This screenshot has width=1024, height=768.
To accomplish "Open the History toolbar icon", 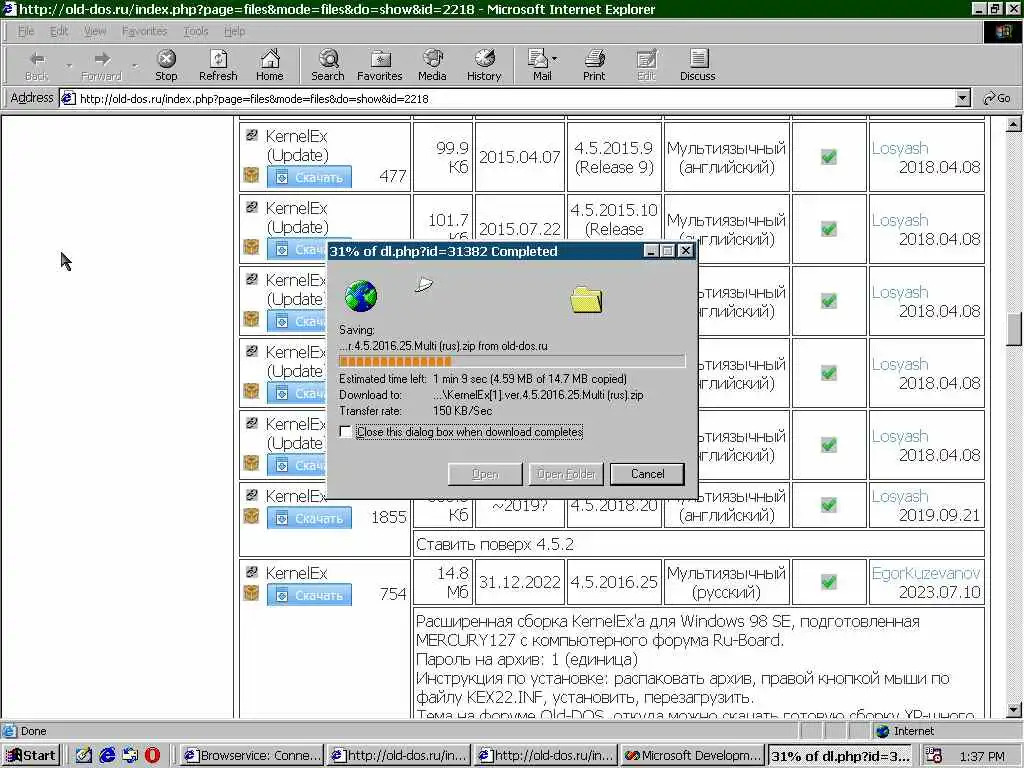I will tap(484, 65).
